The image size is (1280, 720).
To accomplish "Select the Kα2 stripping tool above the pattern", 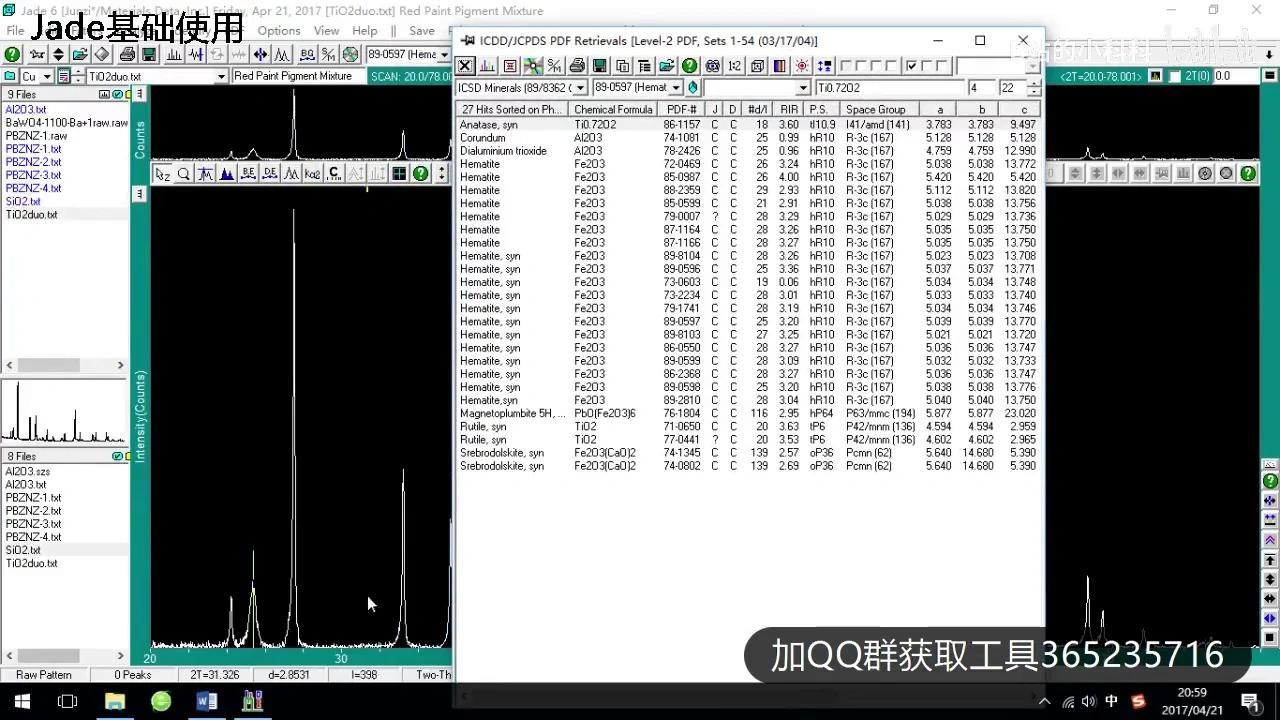I will point(312,173).
